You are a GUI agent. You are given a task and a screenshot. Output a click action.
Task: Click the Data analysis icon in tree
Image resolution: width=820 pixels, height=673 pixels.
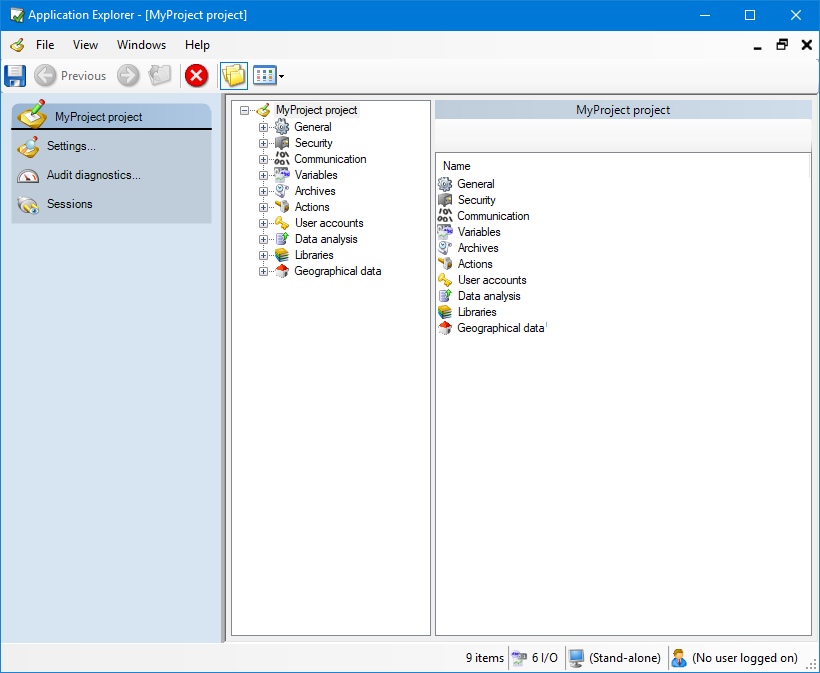[x=282, y=239]
